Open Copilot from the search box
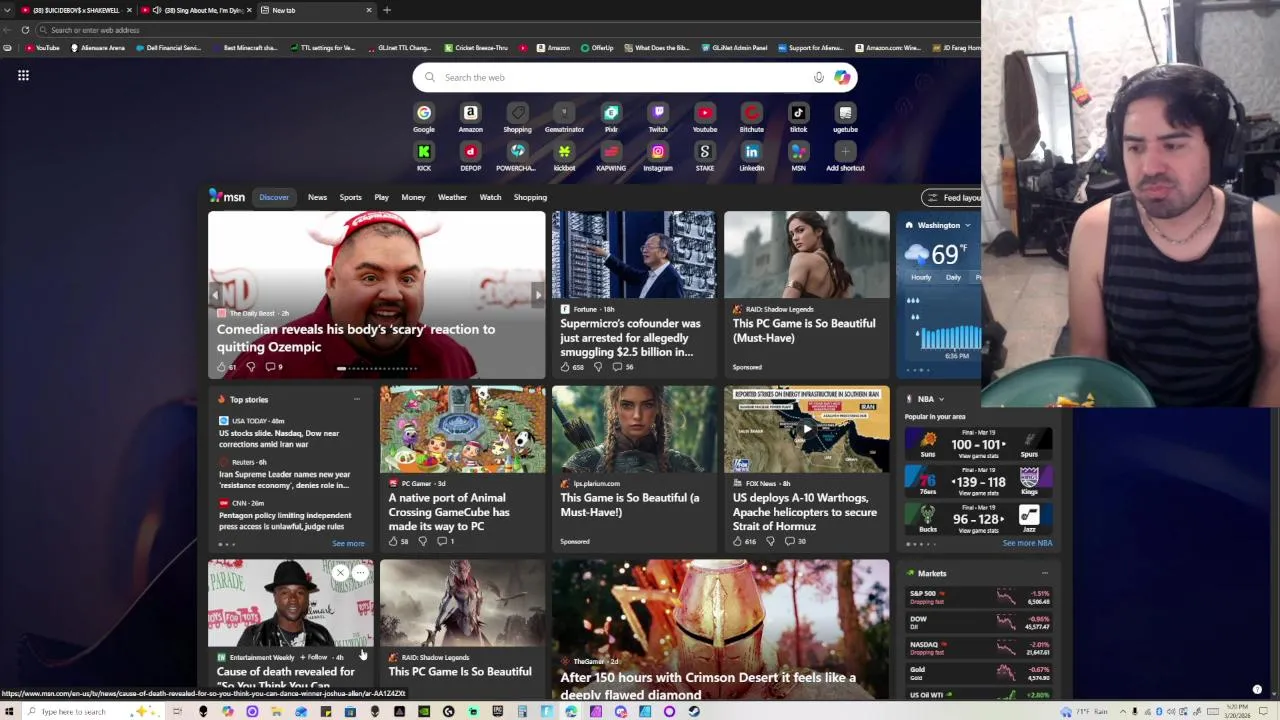The width and height of the screenshot is (1280, 720). [x=842, y=77]
